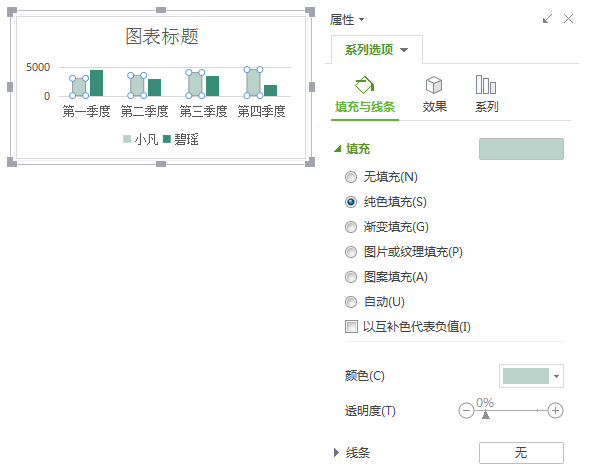Increase transparency with the plus button
This screenshot has height=473, width=592.
pos(555,410)
